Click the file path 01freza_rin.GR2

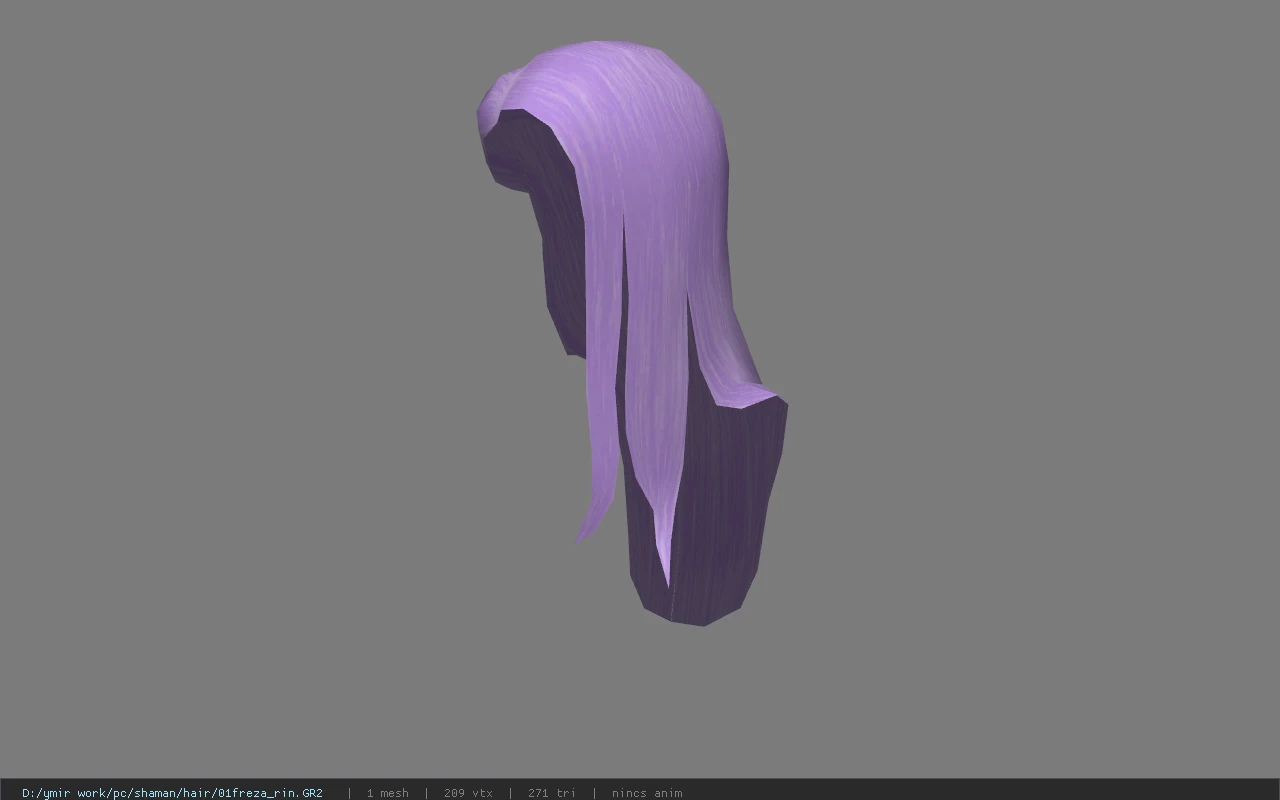point(172,793)
